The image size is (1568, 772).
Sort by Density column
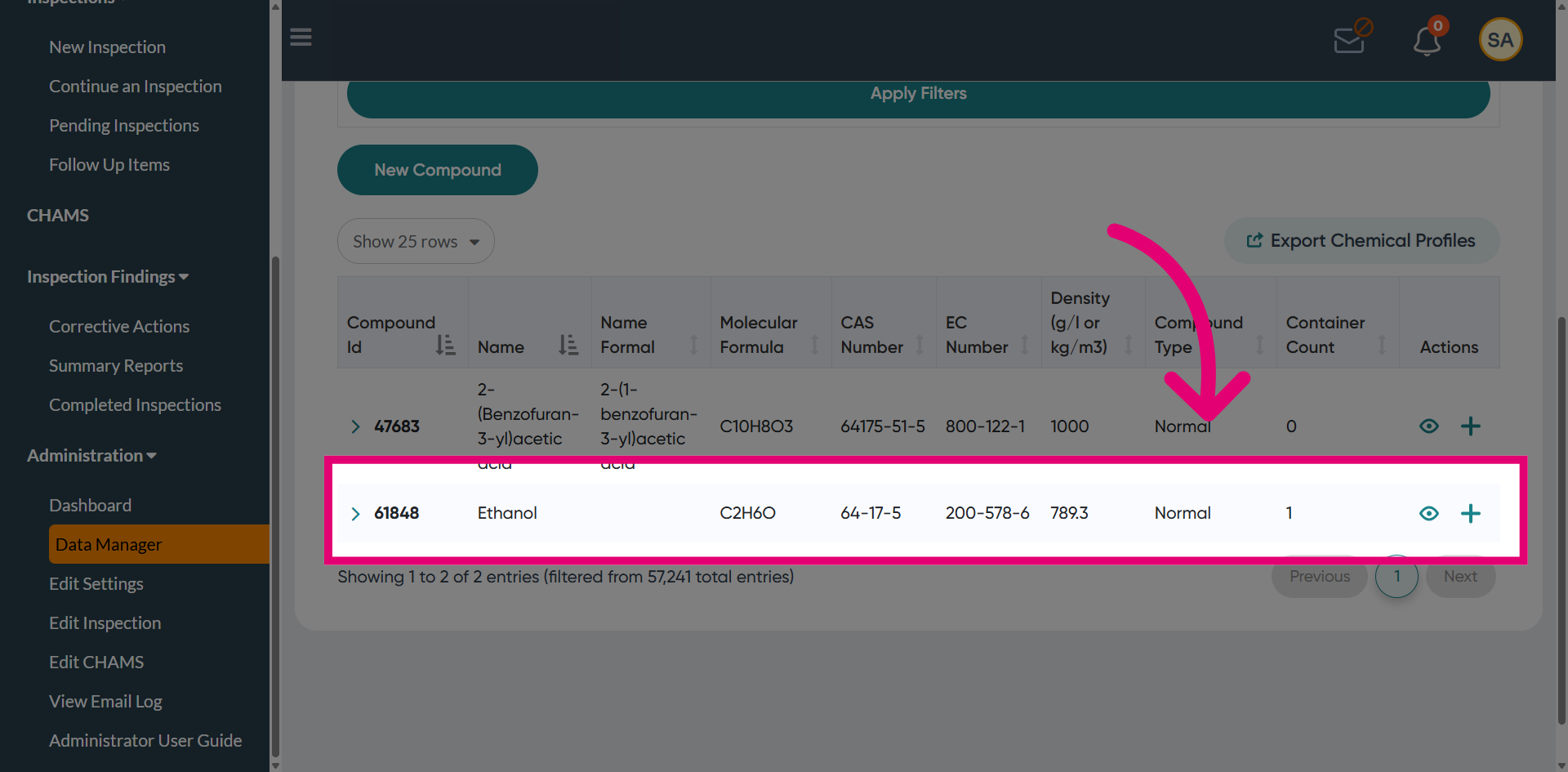coord(1129,345)
